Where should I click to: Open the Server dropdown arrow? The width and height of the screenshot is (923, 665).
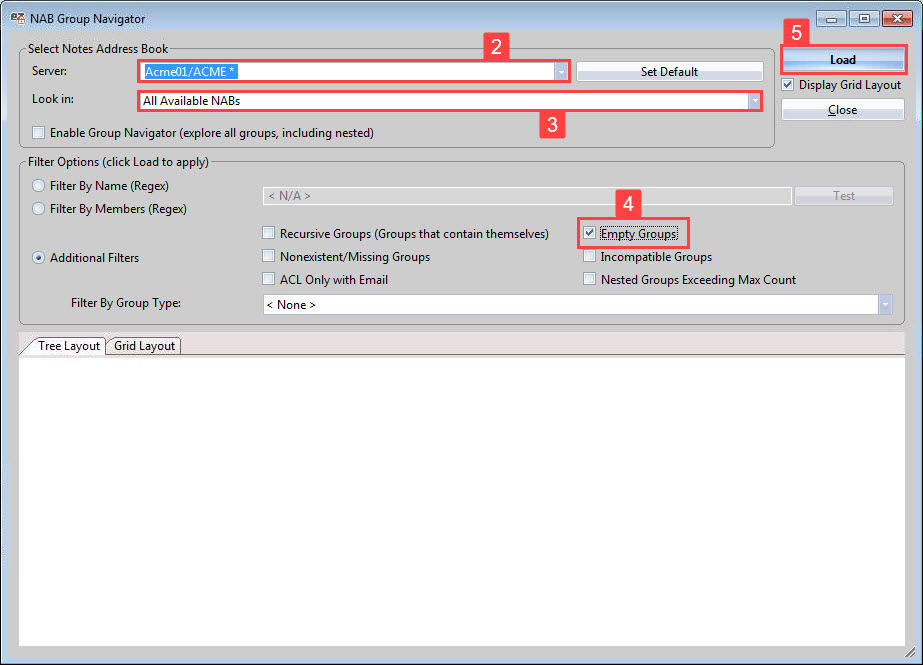560,71
